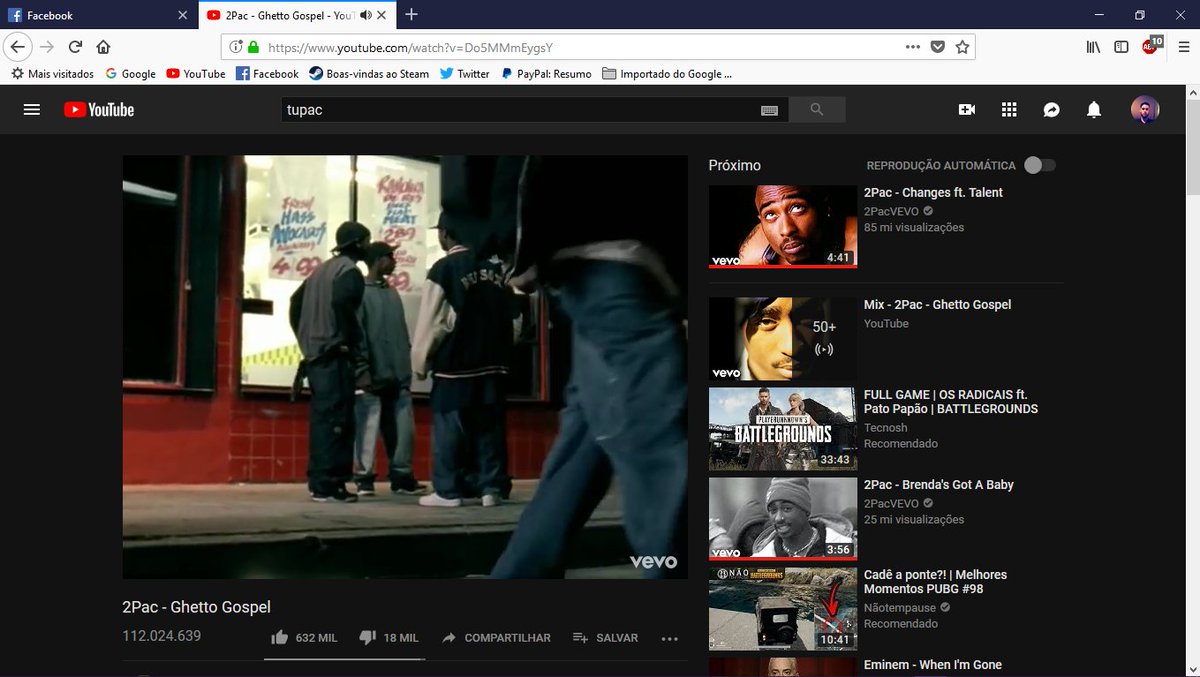Show the Firefox sidebar
This screenshot has width=1200, height=677.
pyautogui.click(x=1122, y=47)
